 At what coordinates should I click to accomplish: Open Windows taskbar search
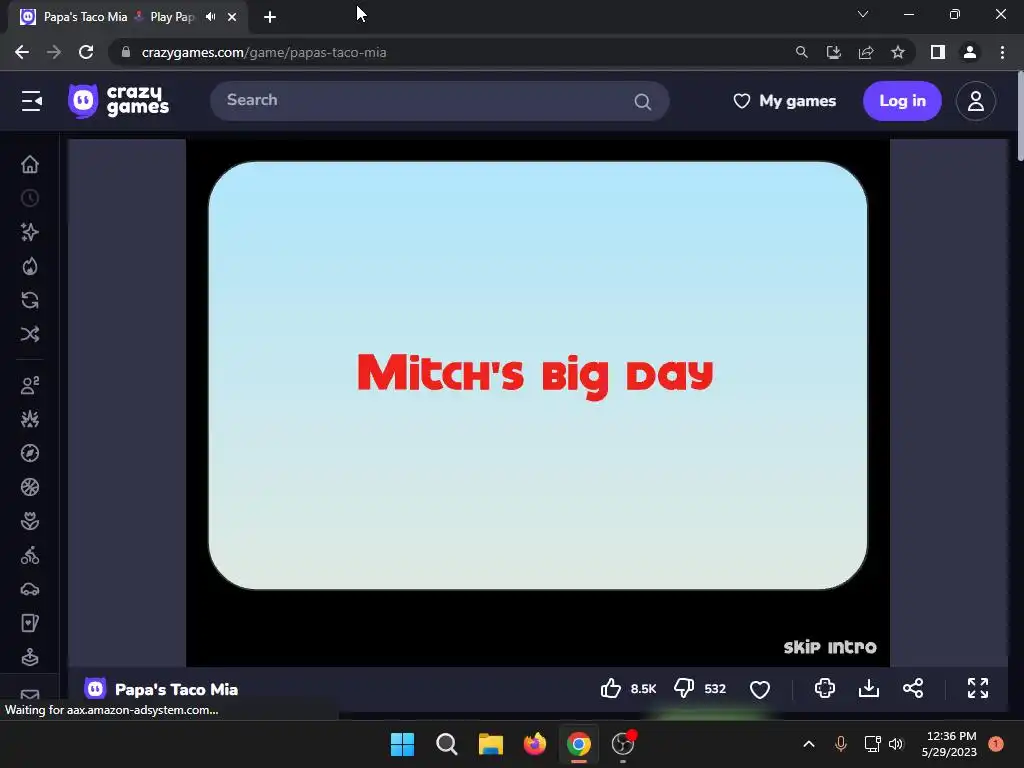tap(447, 744)
